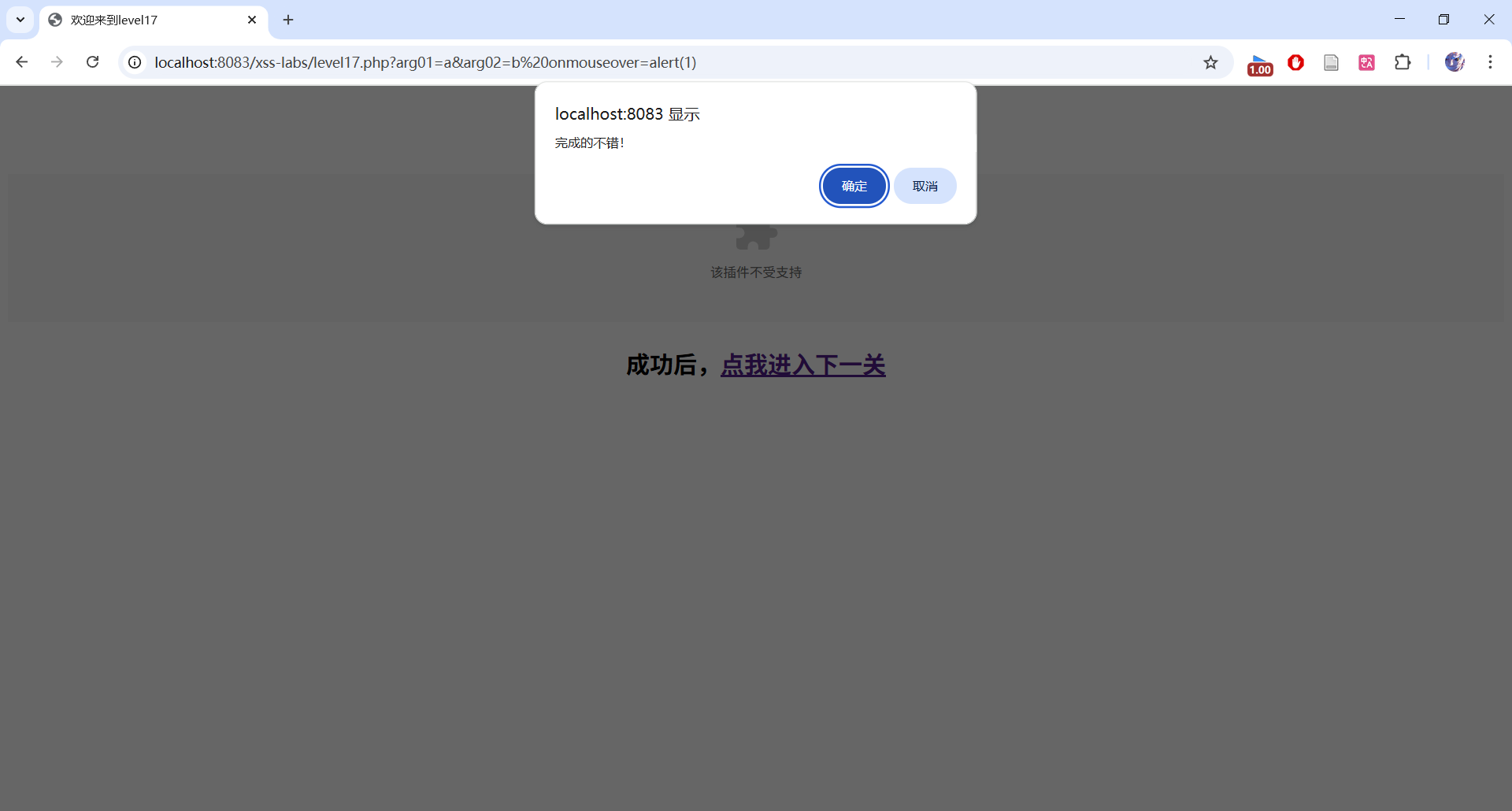Screen dimensions: 1512x811
Task: Click inside the address bar
Action: pyautogui.click(x=551, y=62)
